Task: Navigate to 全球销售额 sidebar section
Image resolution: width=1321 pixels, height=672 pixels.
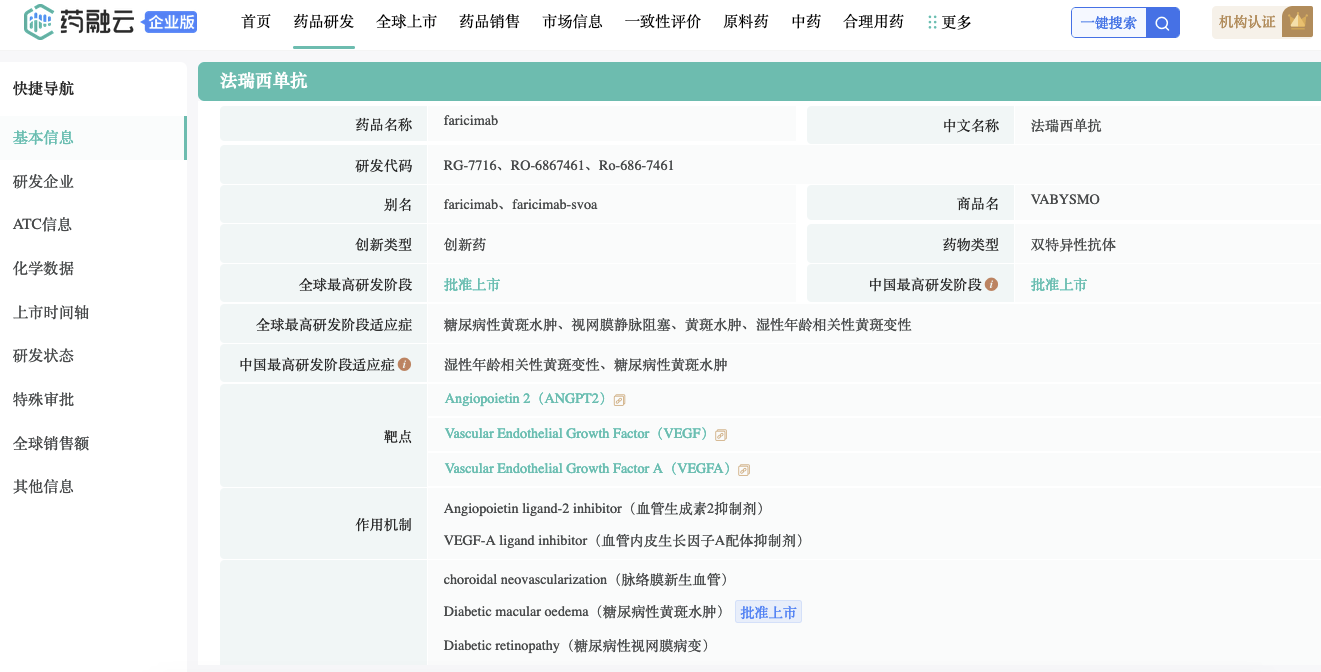Action: (51, 443)
